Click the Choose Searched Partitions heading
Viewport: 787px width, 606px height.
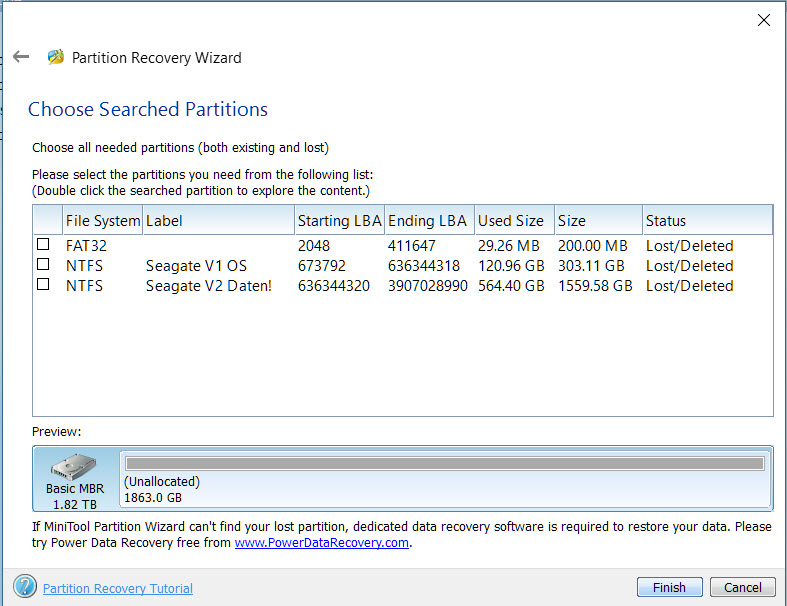(148, 109)
